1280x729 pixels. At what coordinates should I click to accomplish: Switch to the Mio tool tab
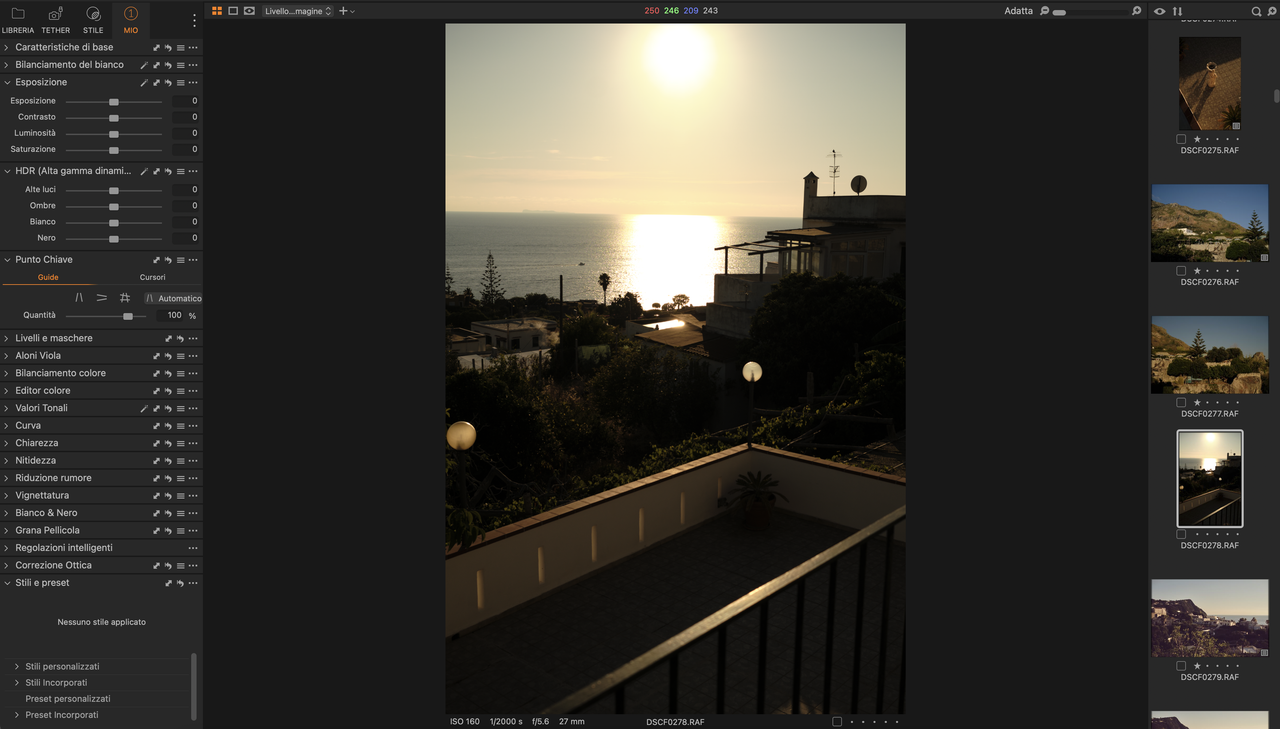tap(131, 18)
